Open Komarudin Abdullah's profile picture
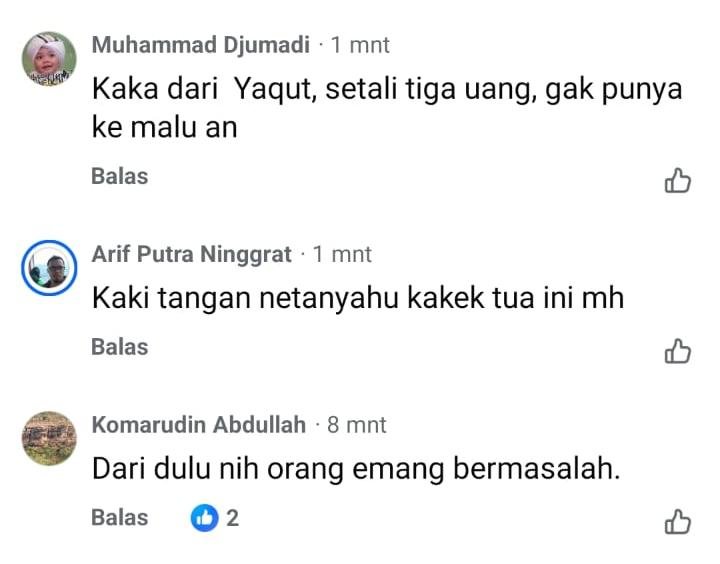 (x=49, y=438)
